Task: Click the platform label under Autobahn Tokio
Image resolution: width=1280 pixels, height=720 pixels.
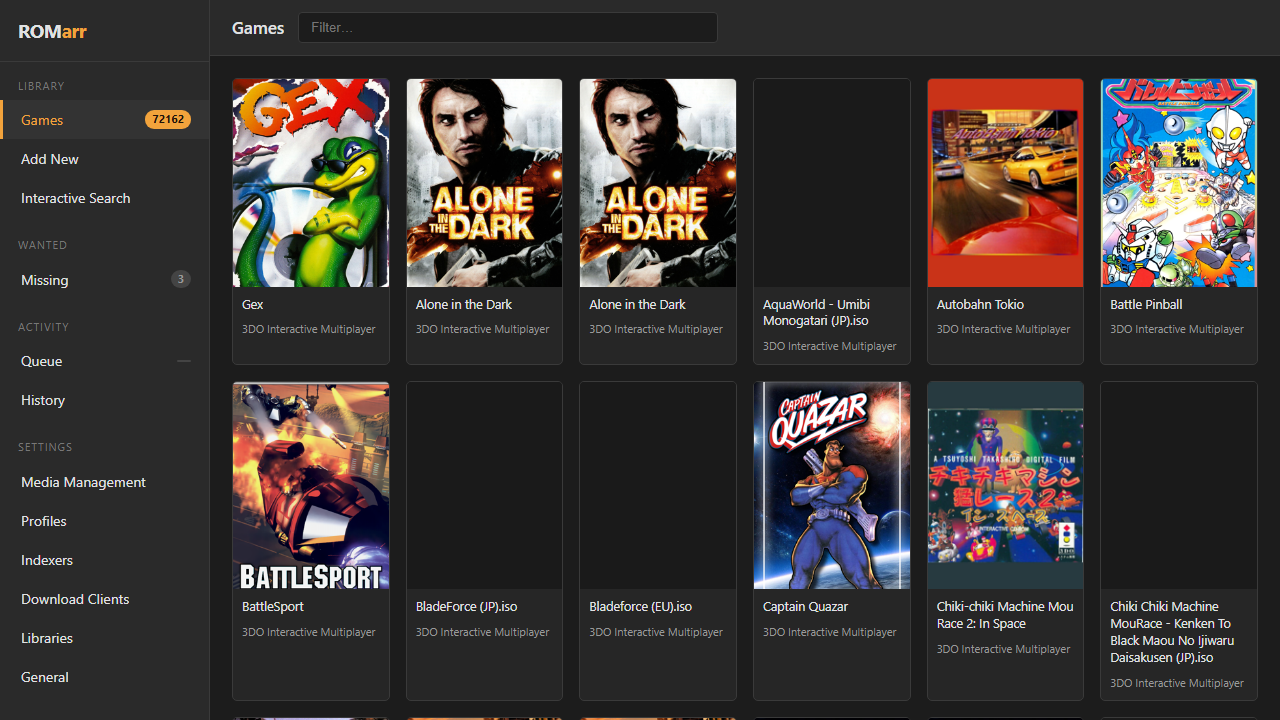Action: (x=1004, y=329)
